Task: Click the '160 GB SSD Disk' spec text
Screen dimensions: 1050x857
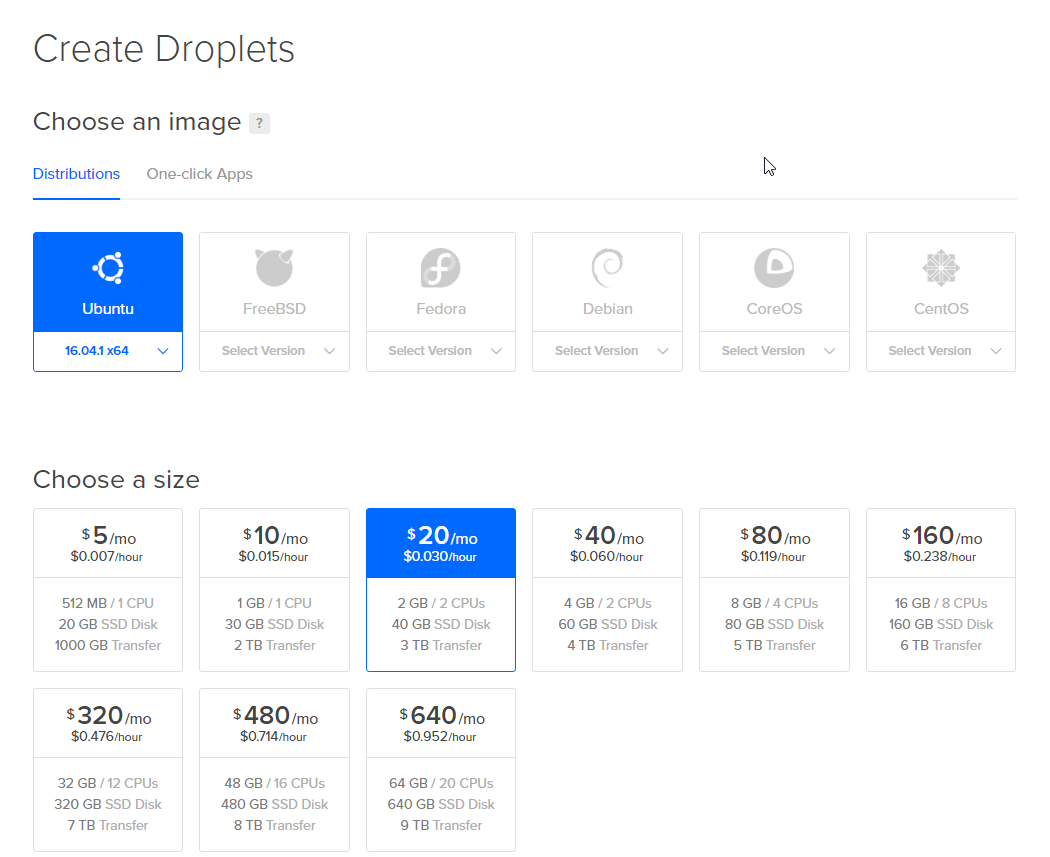Action: click(941, 624)
